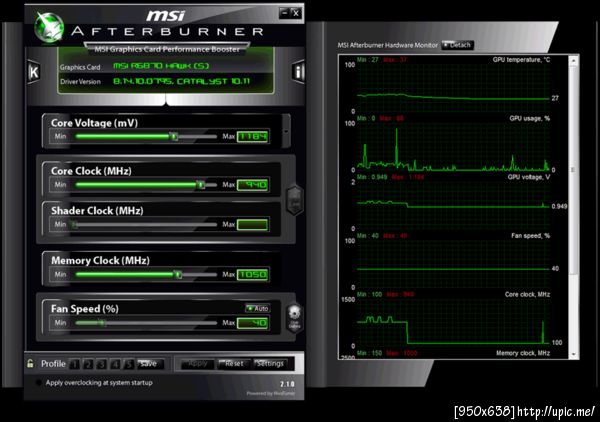Save the current profile
The height and width of the screenshot is (422, 600).
coord(150,364)
